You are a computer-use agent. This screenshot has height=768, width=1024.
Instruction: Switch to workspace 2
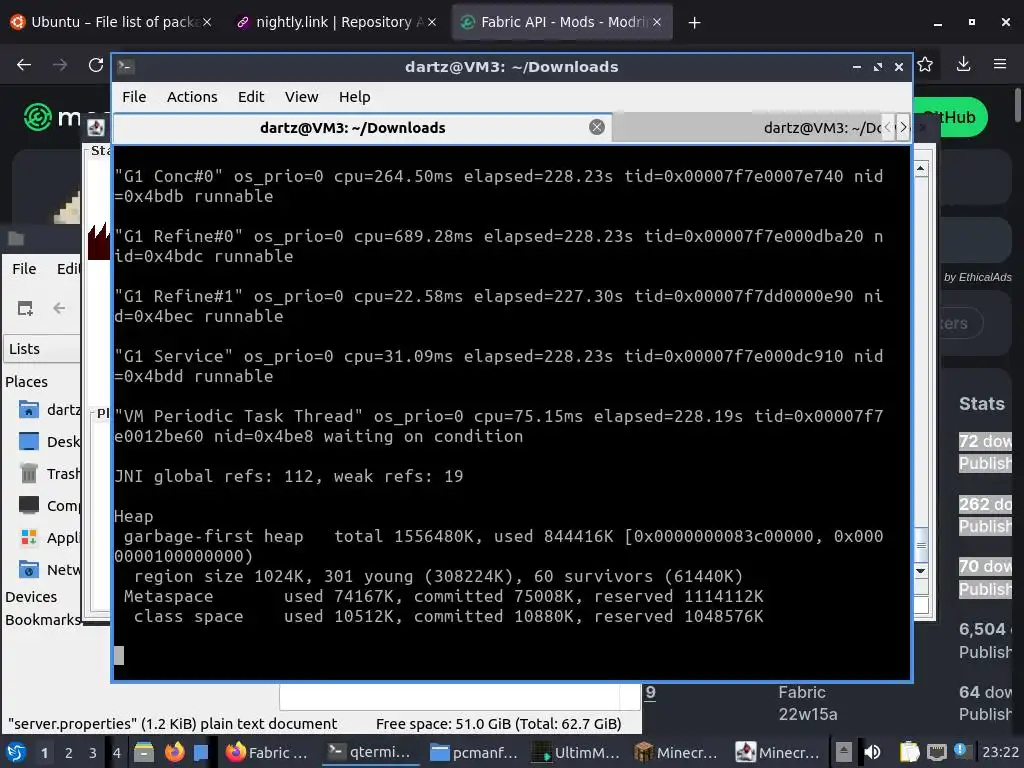click(69, 753)
